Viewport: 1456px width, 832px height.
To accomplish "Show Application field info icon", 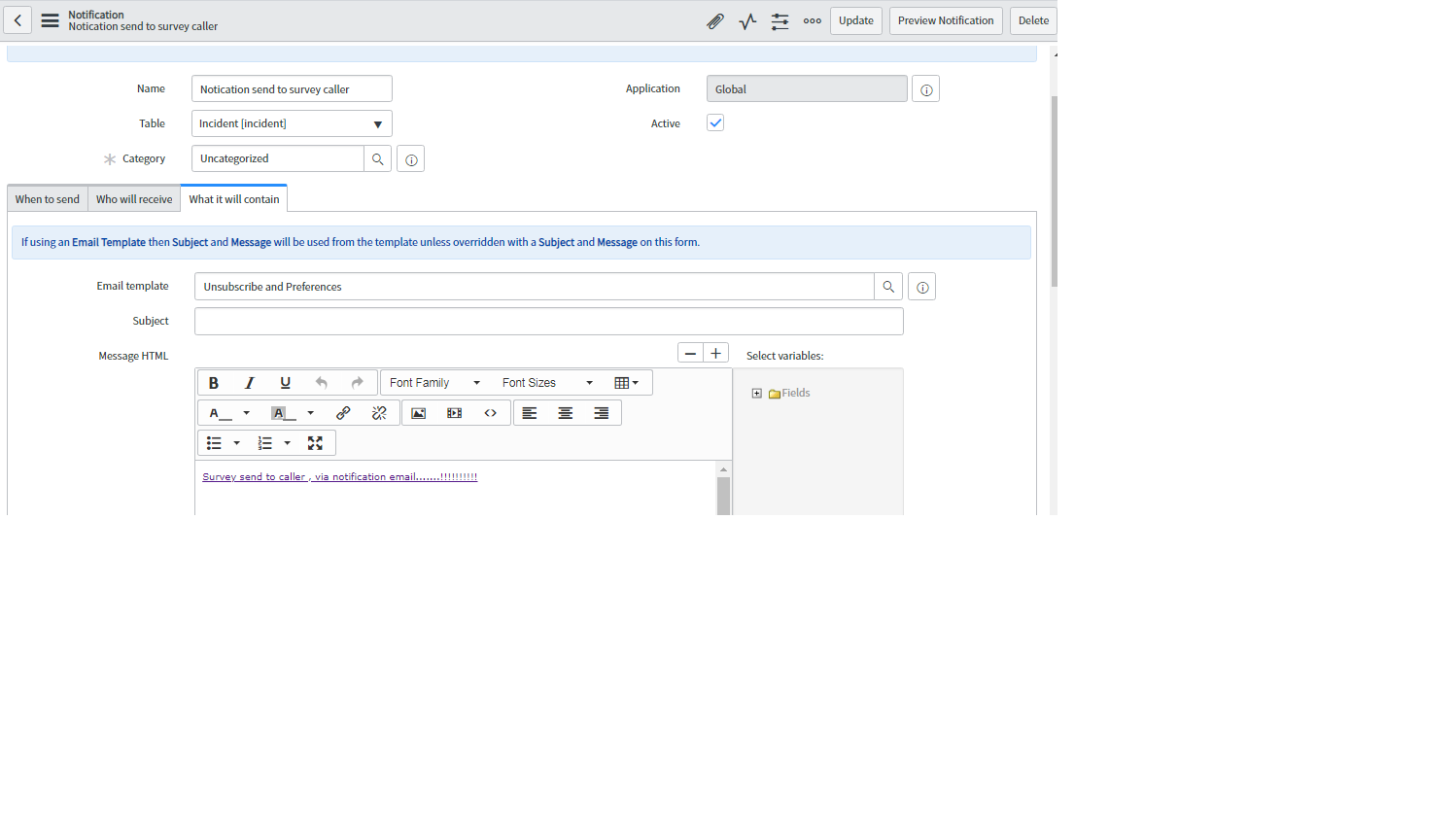I will pyautogui.click(x=926, y=89).
